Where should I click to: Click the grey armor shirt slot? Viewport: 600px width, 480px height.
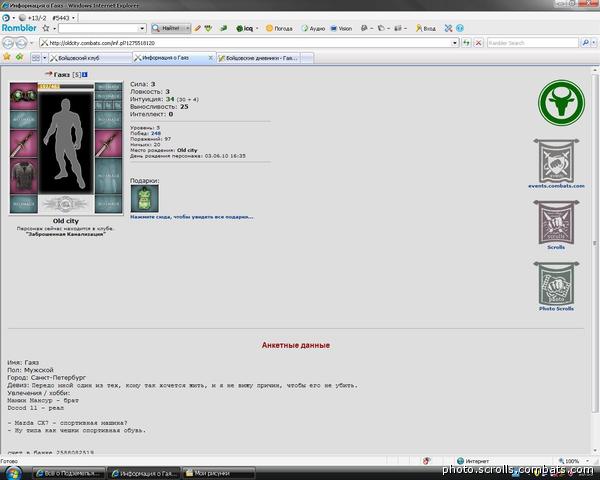click(x=24, y=176)
